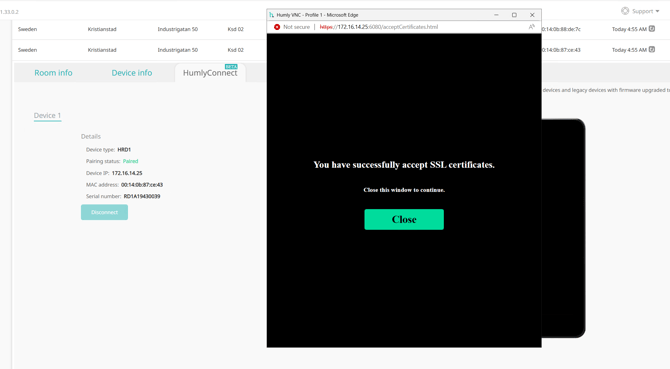
Task: Open the Device info tab
Action: [x=132, y=73]
